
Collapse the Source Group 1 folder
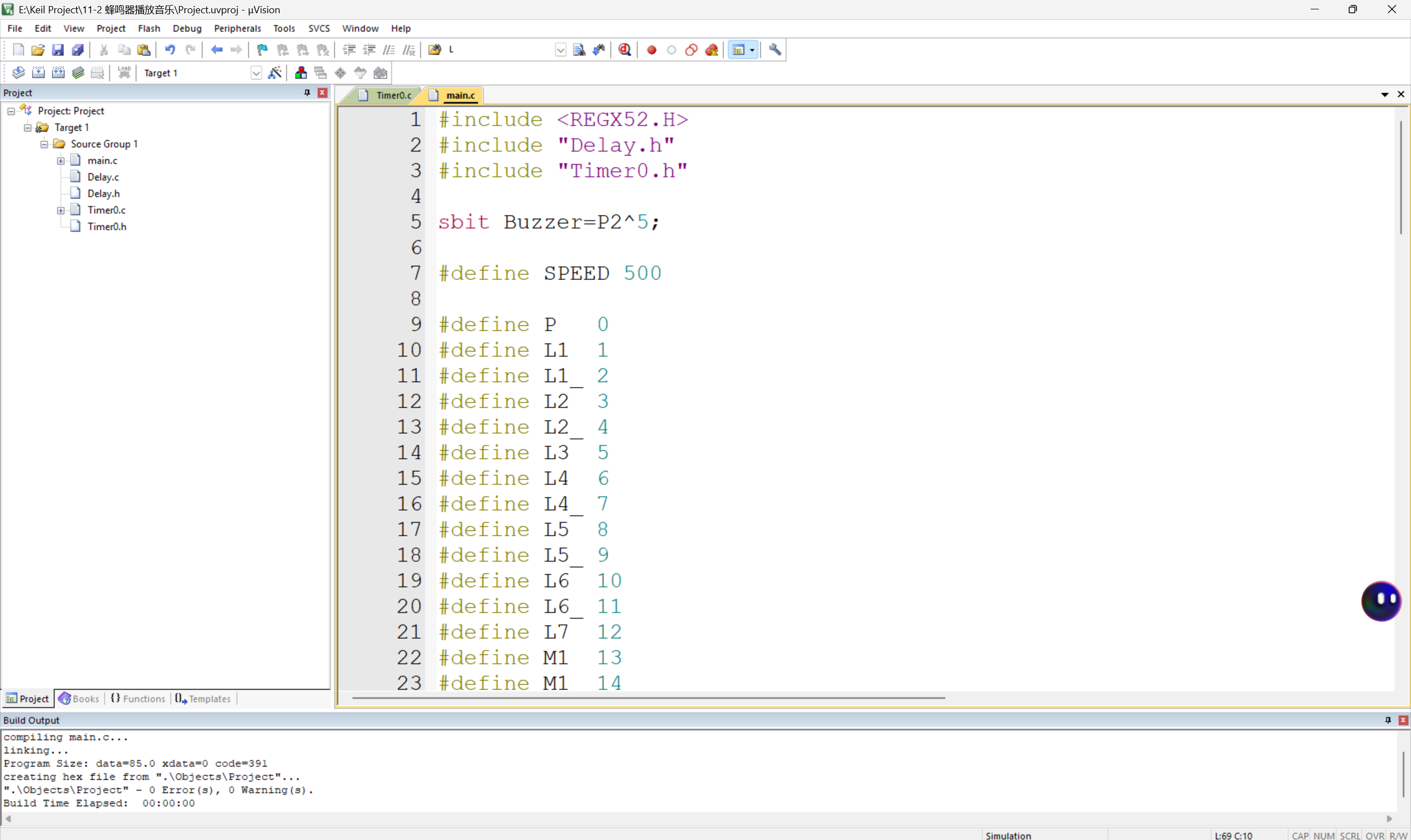pyautogui.click(x=44, y=144)
